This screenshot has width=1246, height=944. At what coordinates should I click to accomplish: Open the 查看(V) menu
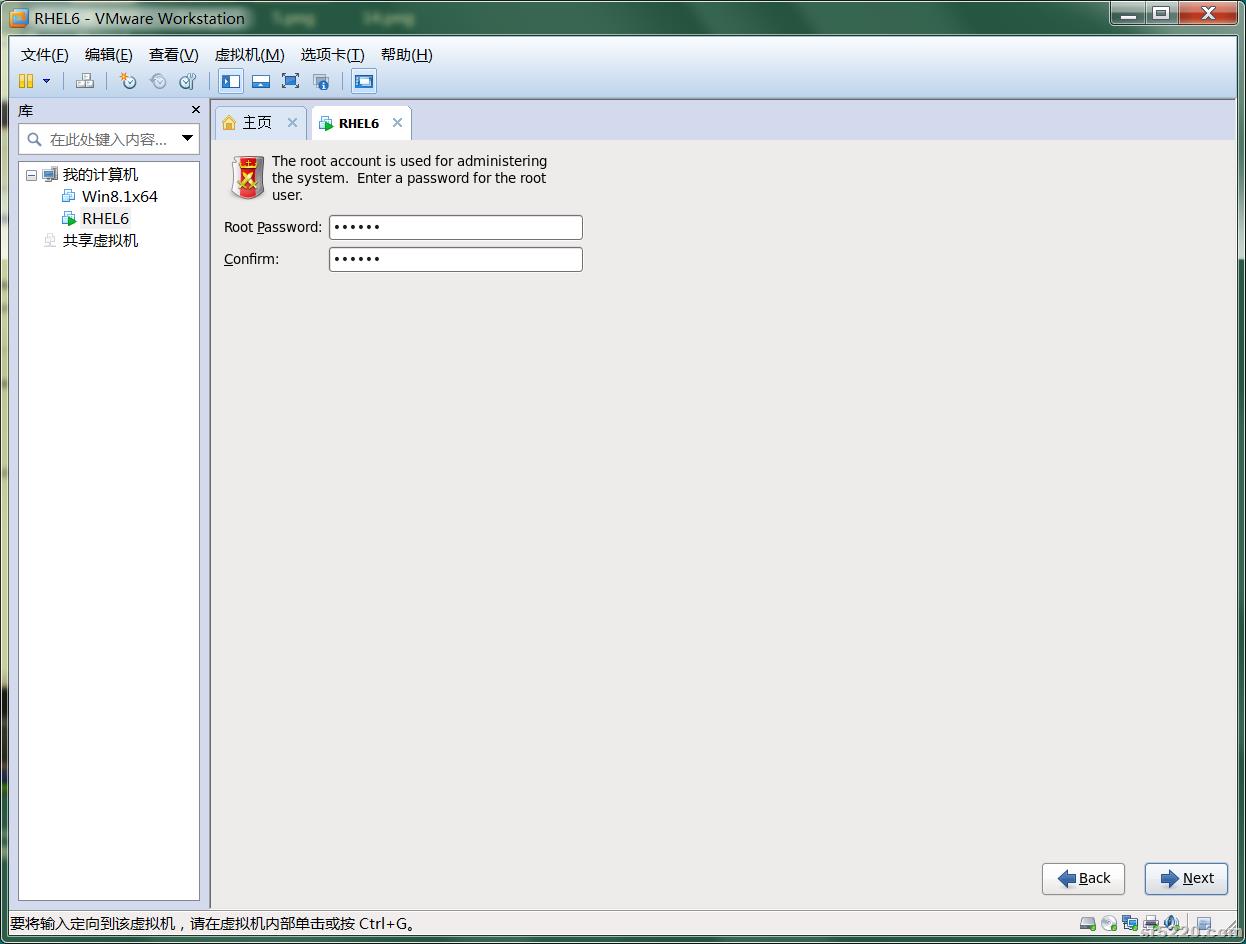(174, 55)
